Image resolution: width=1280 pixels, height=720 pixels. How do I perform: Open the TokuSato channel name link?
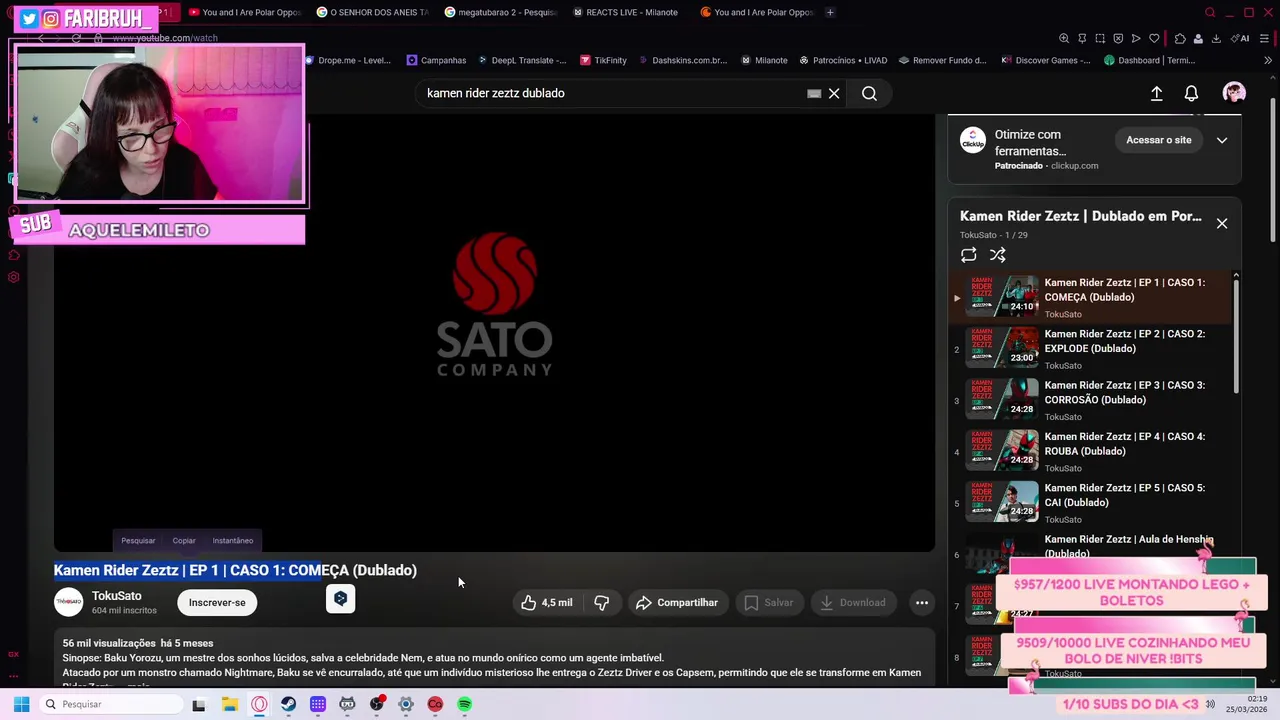click(x=117, y=596)
